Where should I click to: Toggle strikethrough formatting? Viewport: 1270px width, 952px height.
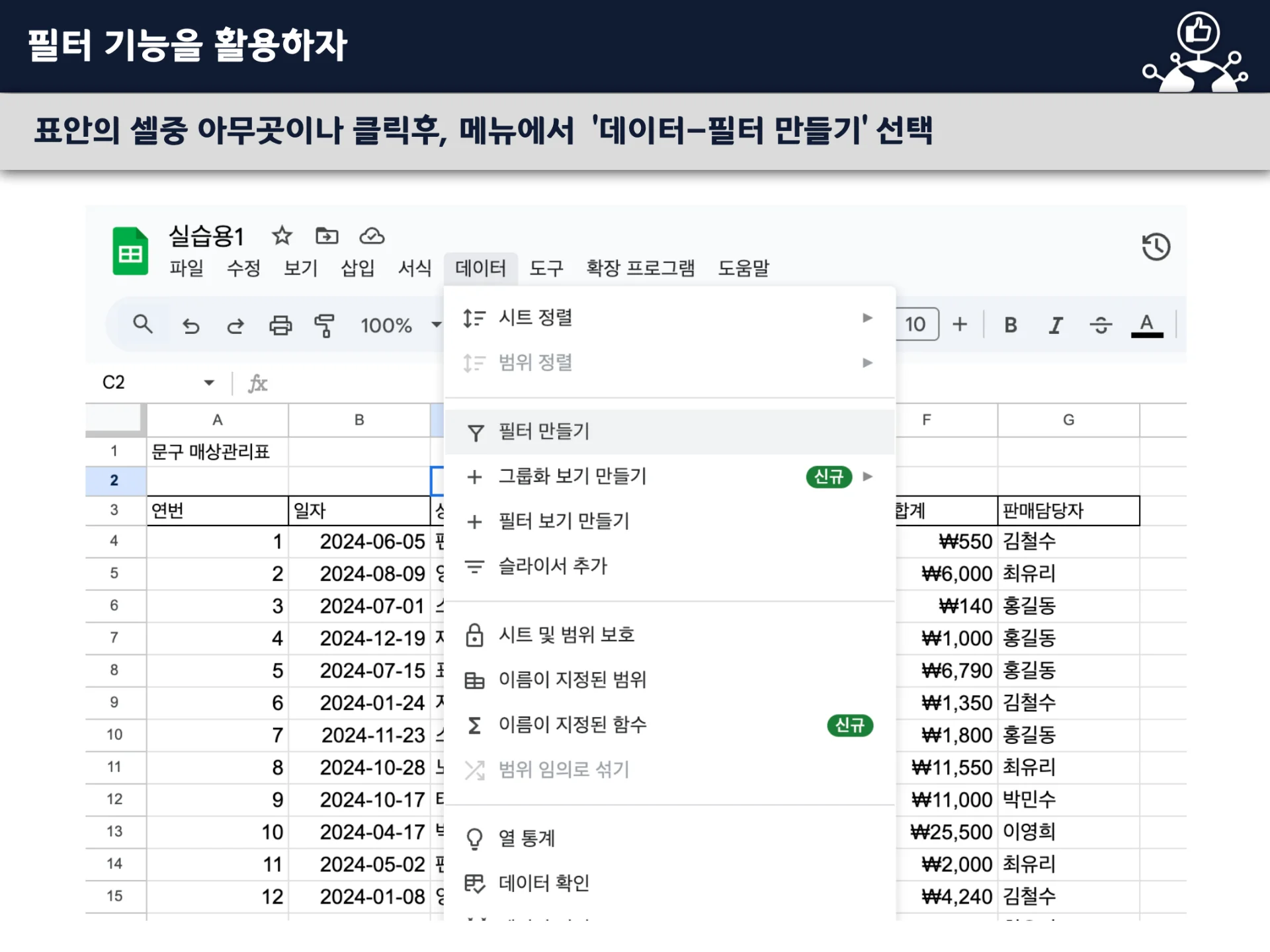[1101, 325]
